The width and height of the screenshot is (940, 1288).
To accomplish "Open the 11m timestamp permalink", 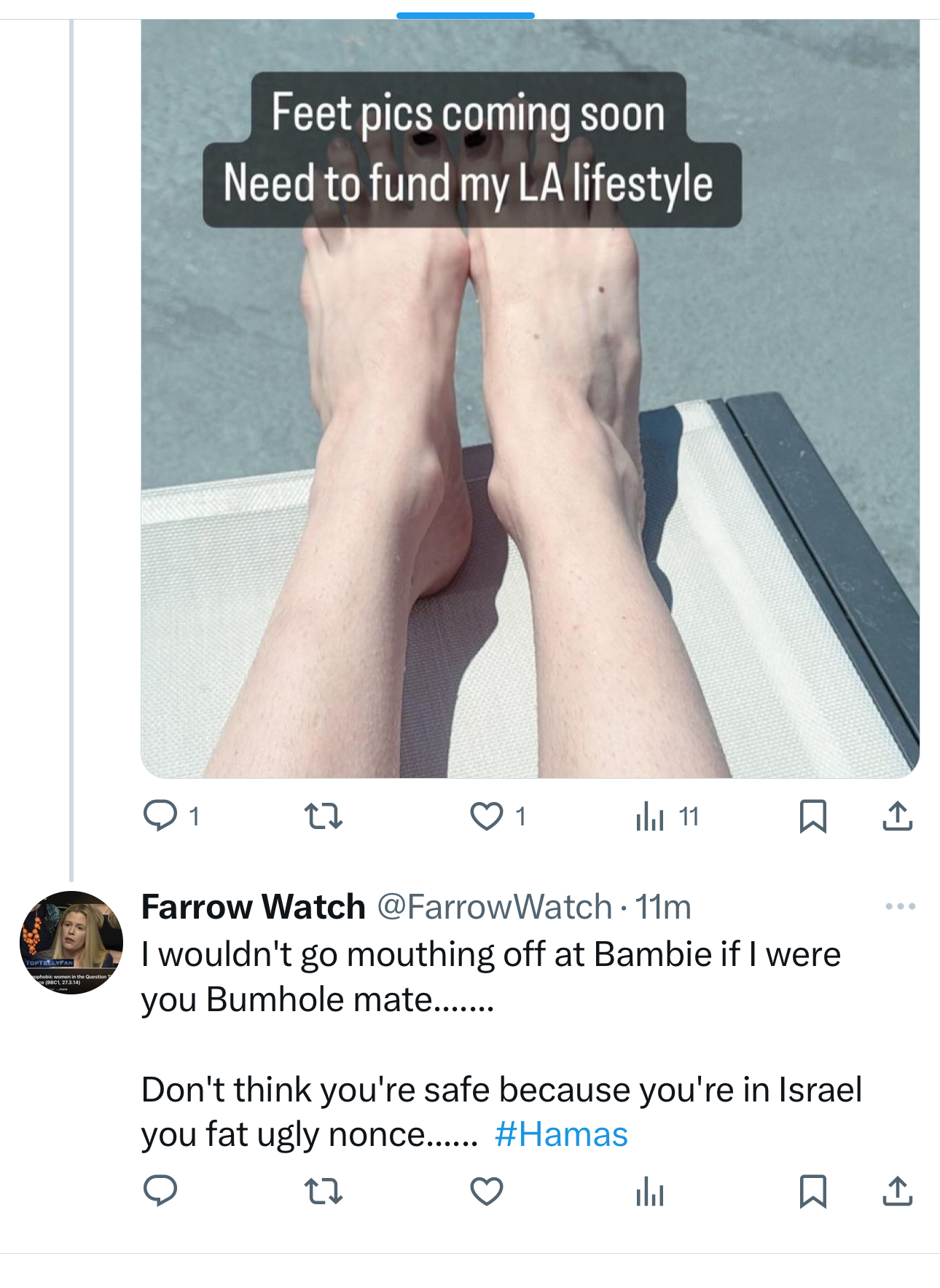I will [662, 907].
